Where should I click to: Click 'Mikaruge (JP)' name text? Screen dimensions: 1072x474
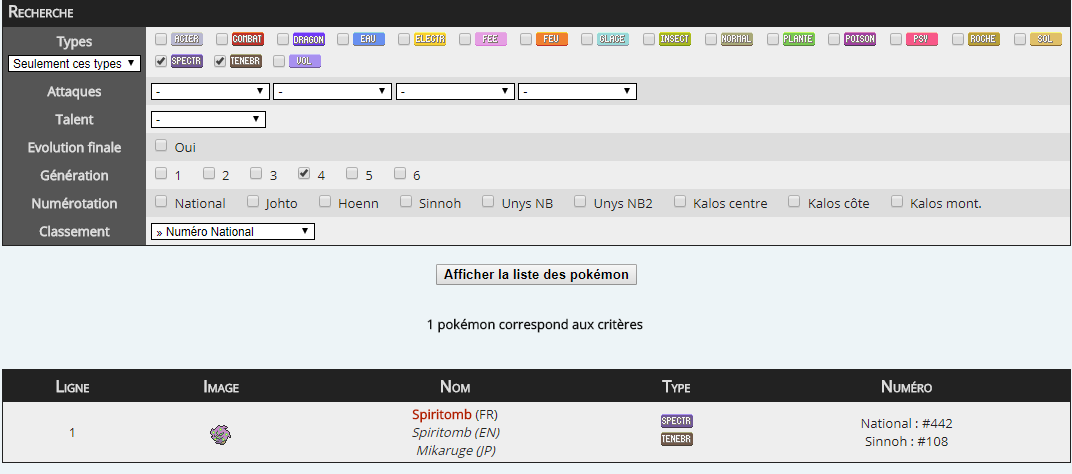pyautogui.click(x=455, y=450)
